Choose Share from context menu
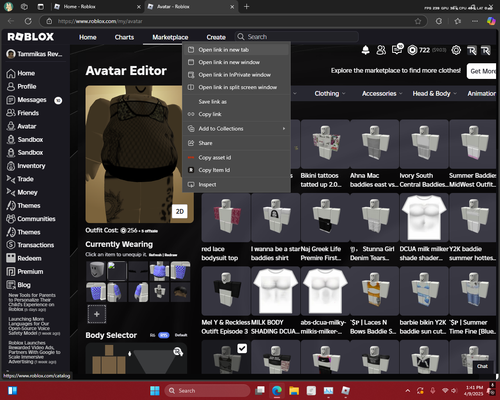The width and height of the screenshot is (500, 400). click(x=236, y=143)
